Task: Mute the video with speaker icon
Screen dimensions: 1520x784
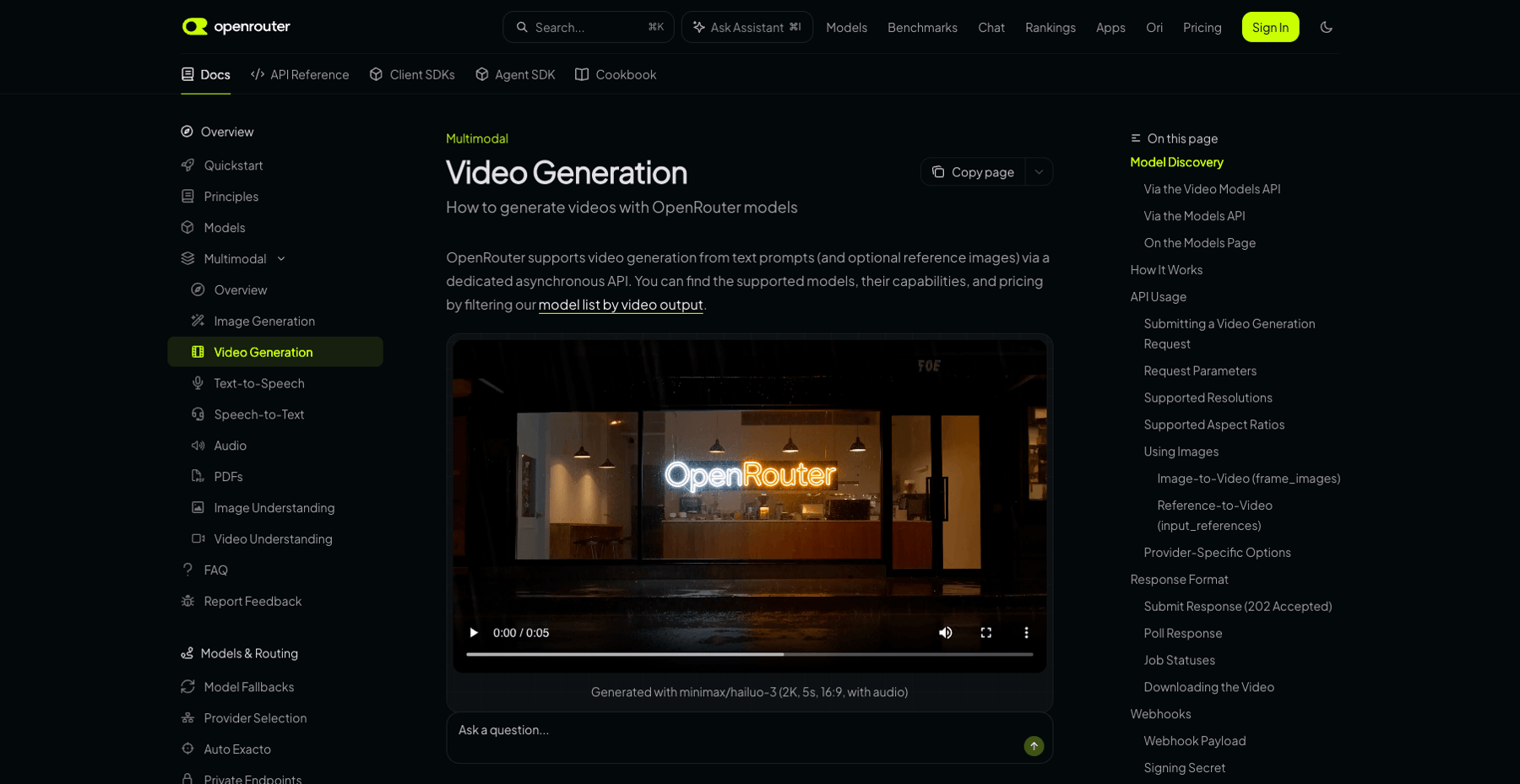Action: coord(946,633)
